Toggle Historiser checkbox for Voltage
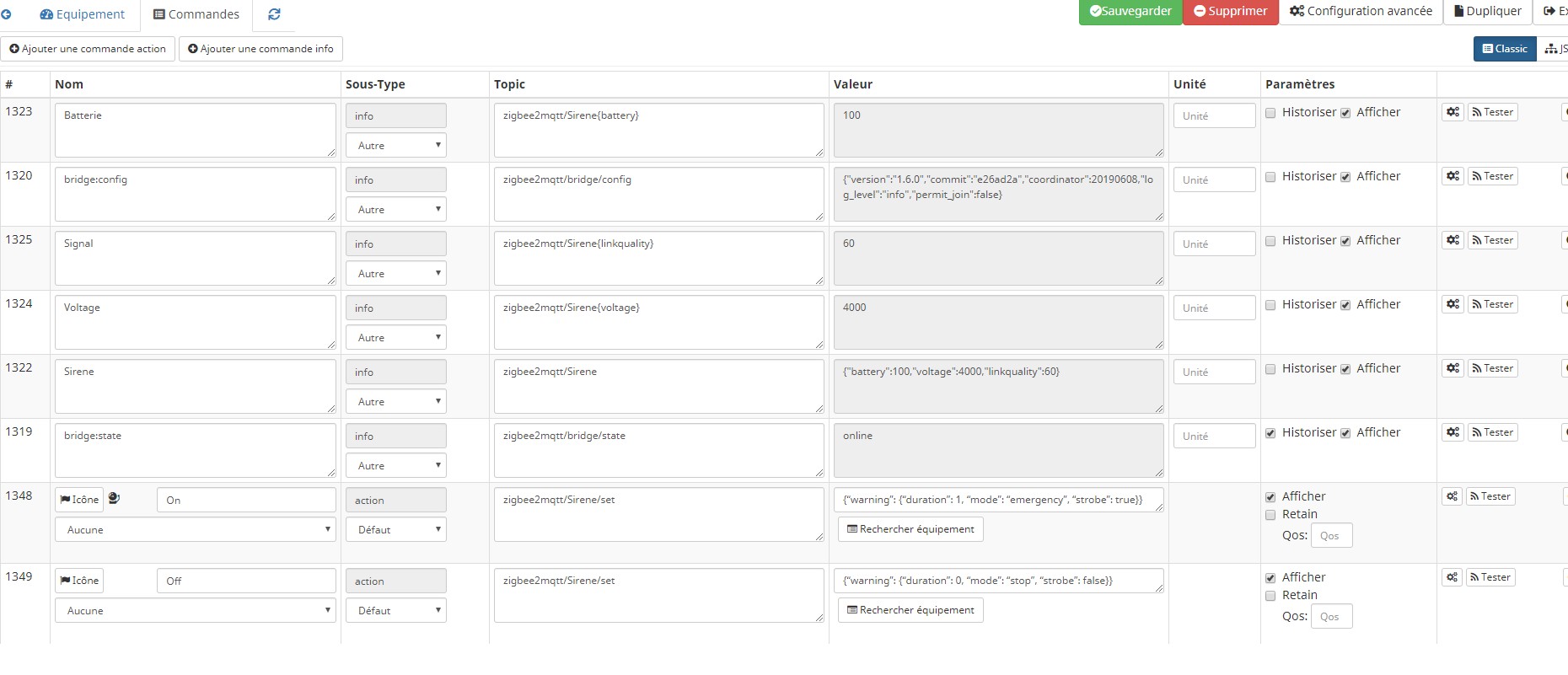1568x675 pixels. [1270, 305]
